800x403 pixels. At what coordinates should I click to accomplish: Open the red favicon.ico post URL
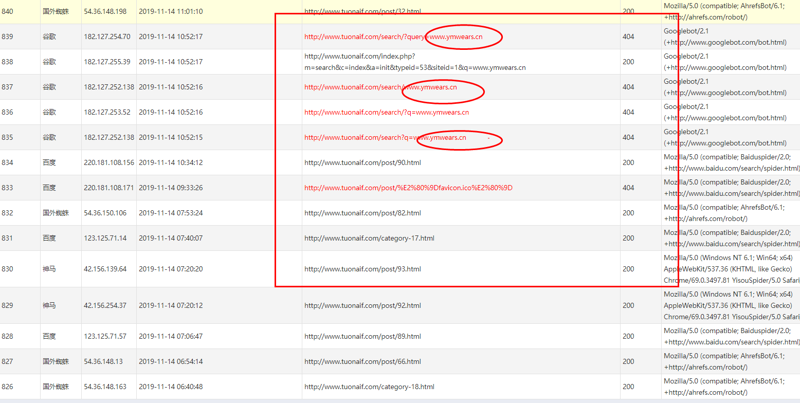click(409, 188)
